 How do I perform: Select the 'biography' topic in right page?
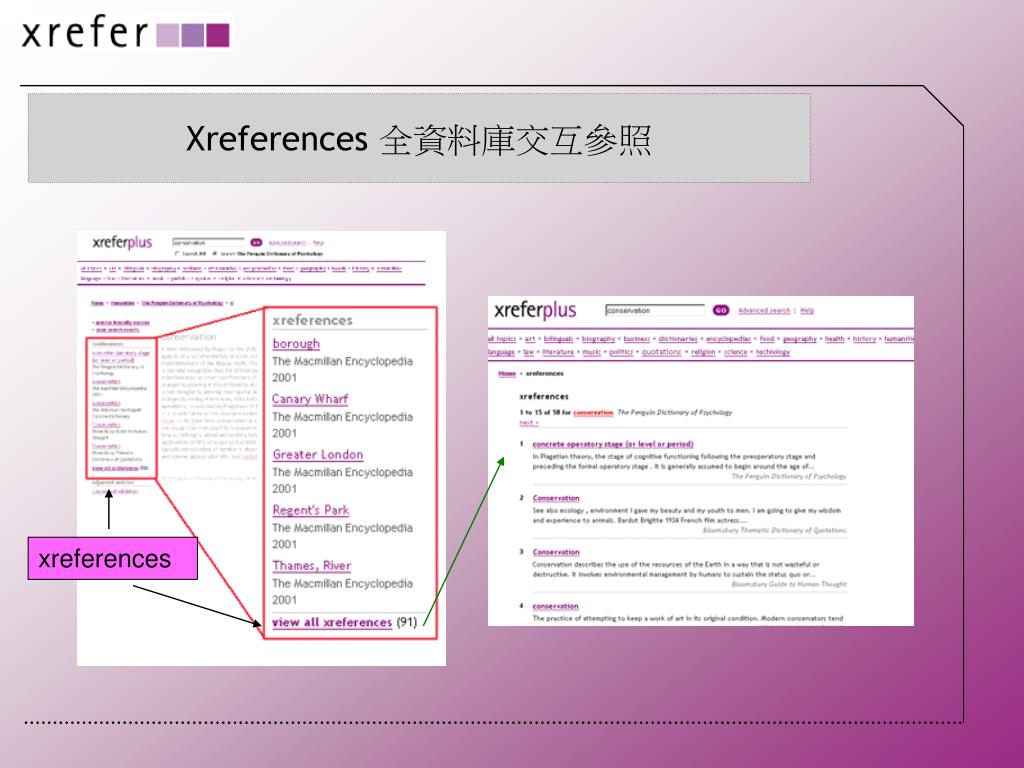point(598,338)
